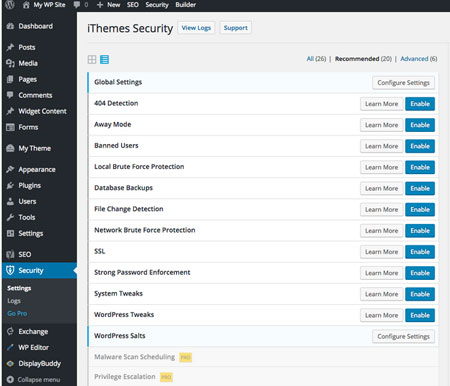The width and height of the screenshot is (450, 386).
Task: Switch to list view icon
Action: coord(104,60)
